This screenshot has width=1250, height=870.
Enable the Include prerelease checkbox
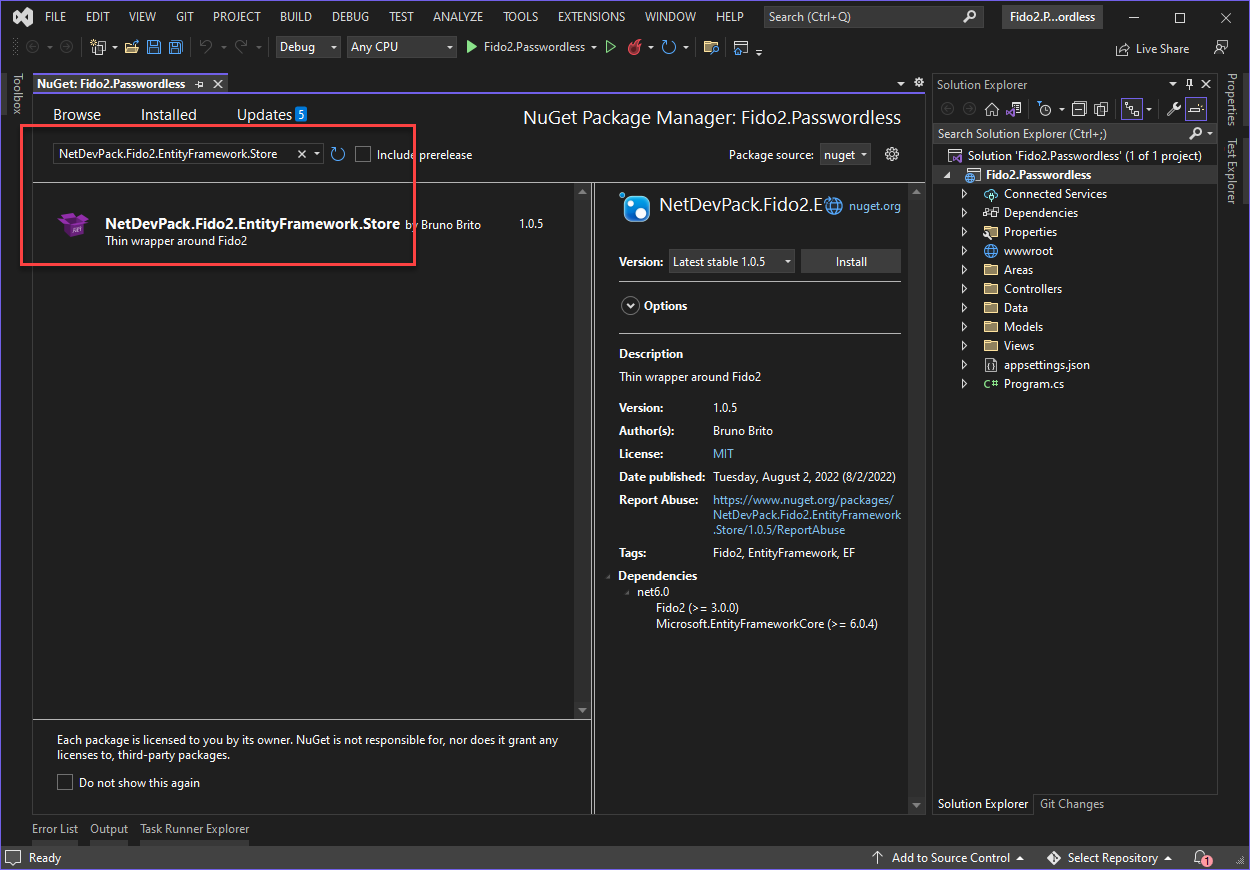coord(363,154)
